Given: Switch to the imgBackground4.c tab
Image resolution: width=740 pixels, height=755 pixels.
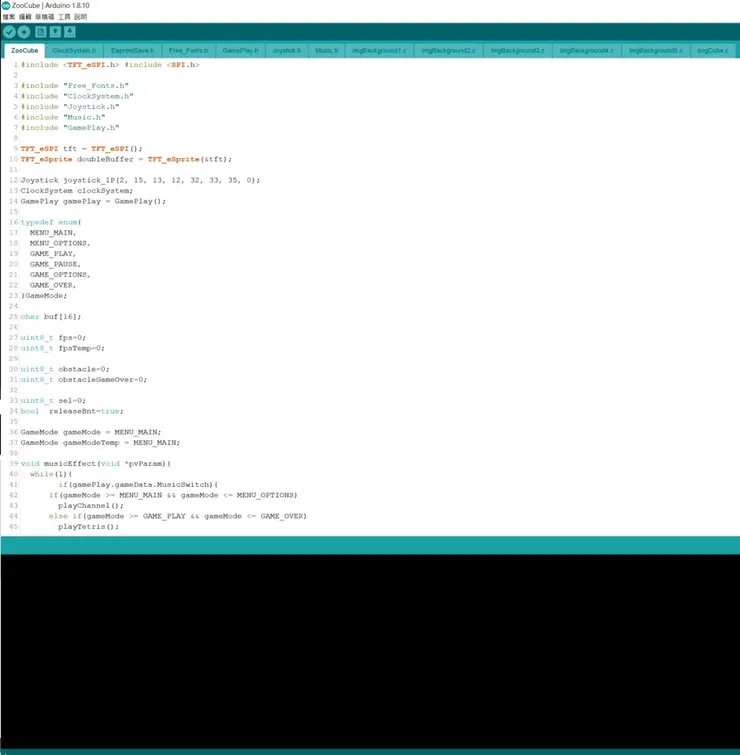Looking at the screenshot, I should pos(587,51).
